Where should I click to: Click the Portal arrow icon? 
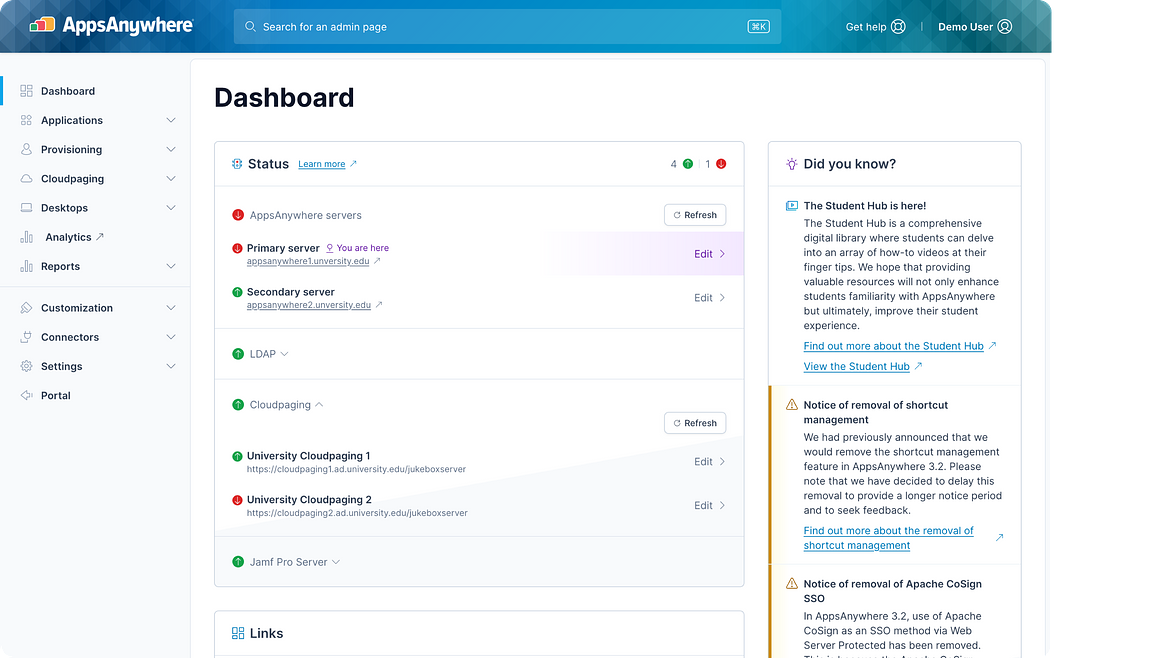[26, 395]
